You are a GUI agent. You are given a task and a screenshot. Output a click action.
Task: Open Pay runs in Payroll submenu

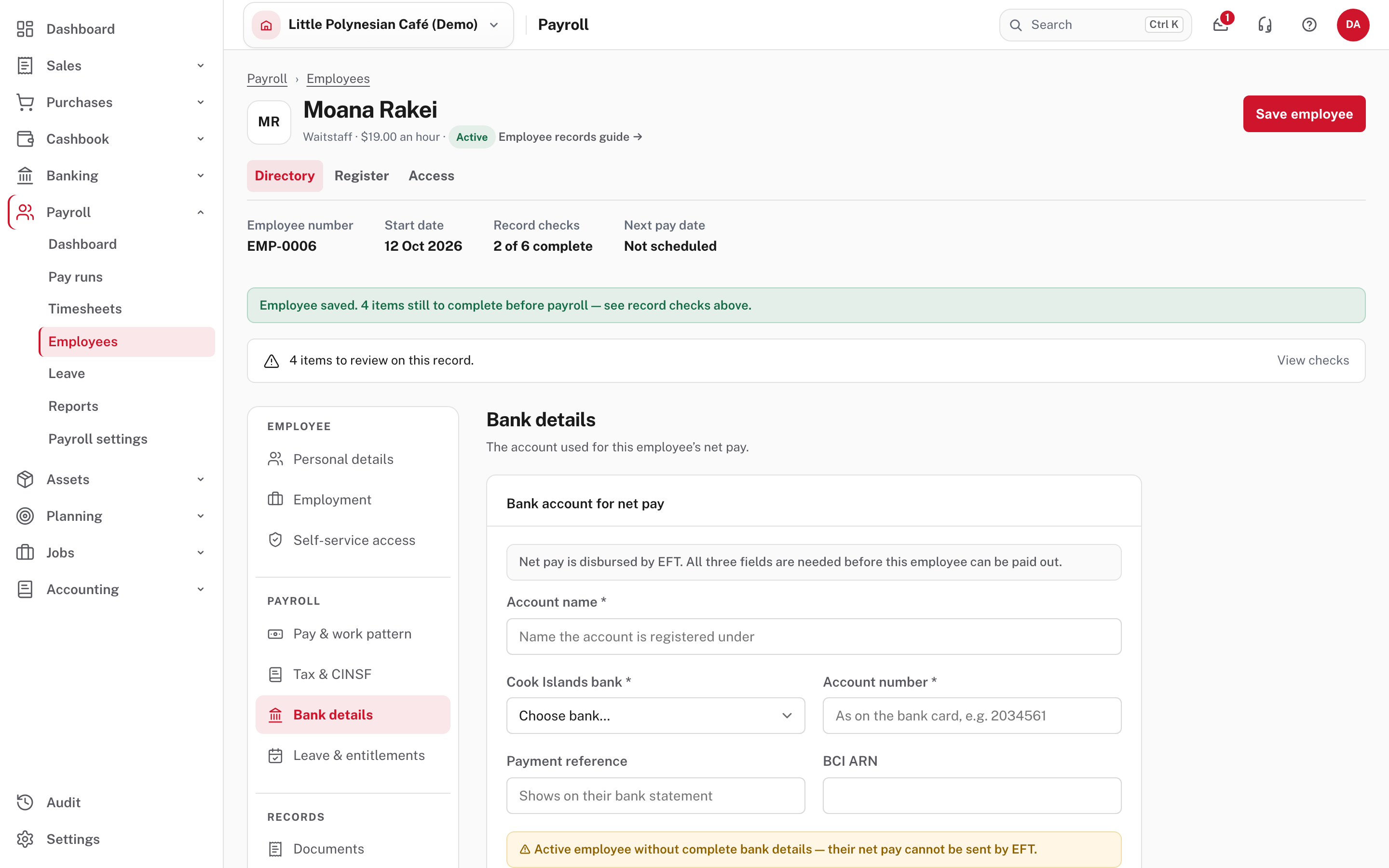click(75, 277)
